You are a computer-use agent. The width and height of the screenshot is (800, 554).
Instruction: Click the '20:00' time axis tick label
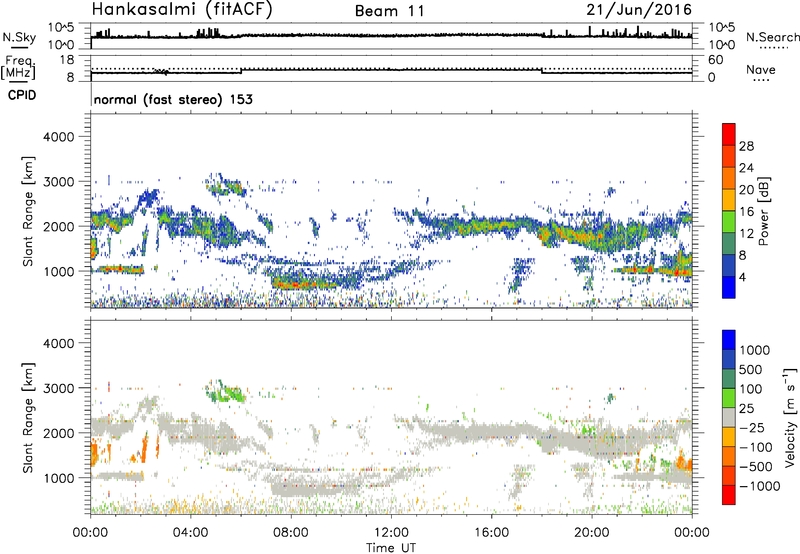592,533
